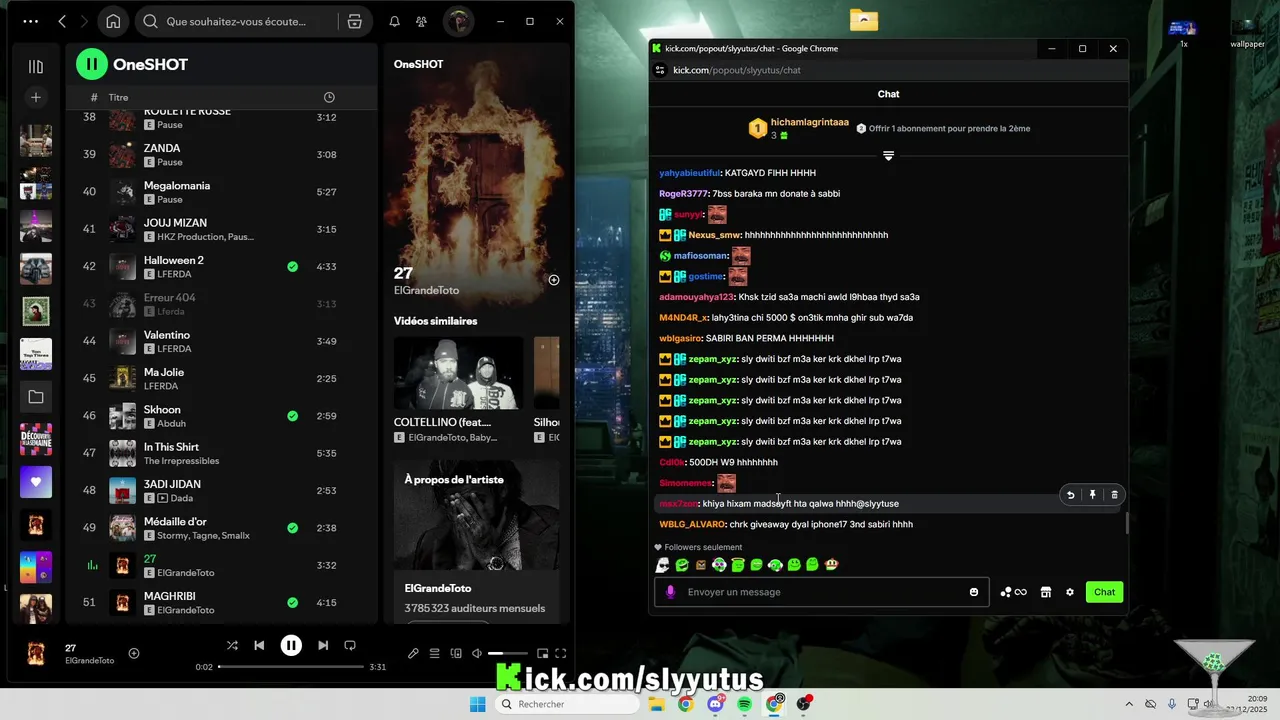View site information in Chrome address bar
The image size is (1280, 720).
[x=660, y=70]
